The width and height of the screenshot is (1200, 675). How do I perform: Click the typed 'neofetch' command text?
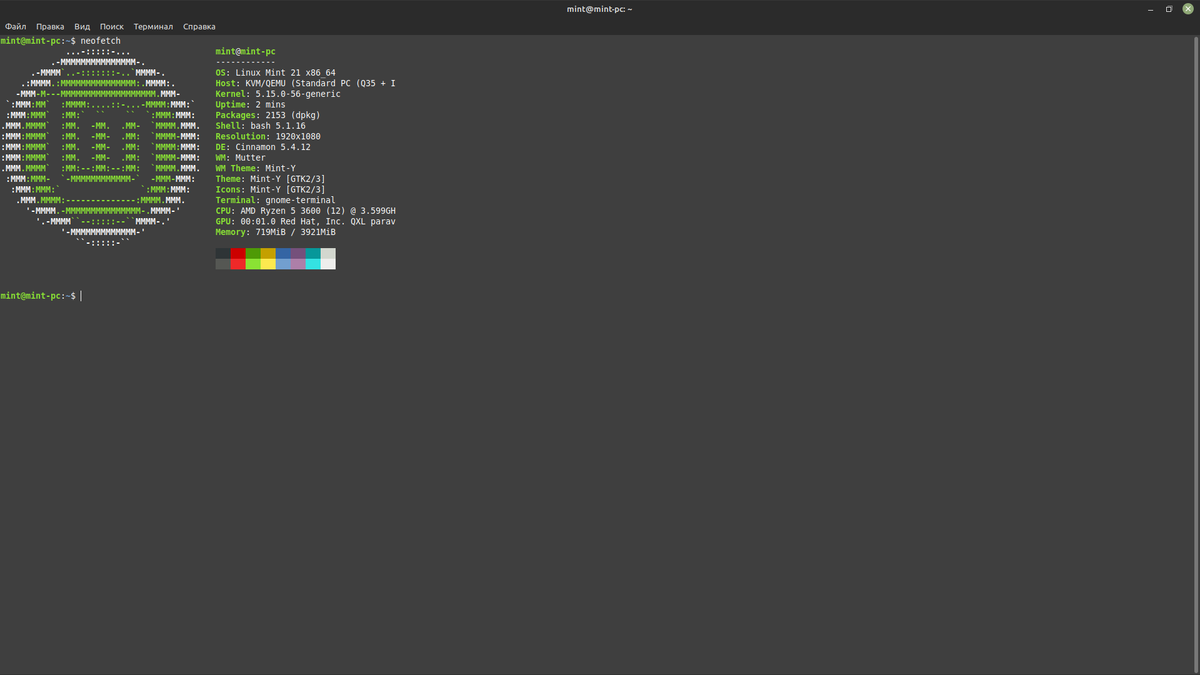pos(101,40)
